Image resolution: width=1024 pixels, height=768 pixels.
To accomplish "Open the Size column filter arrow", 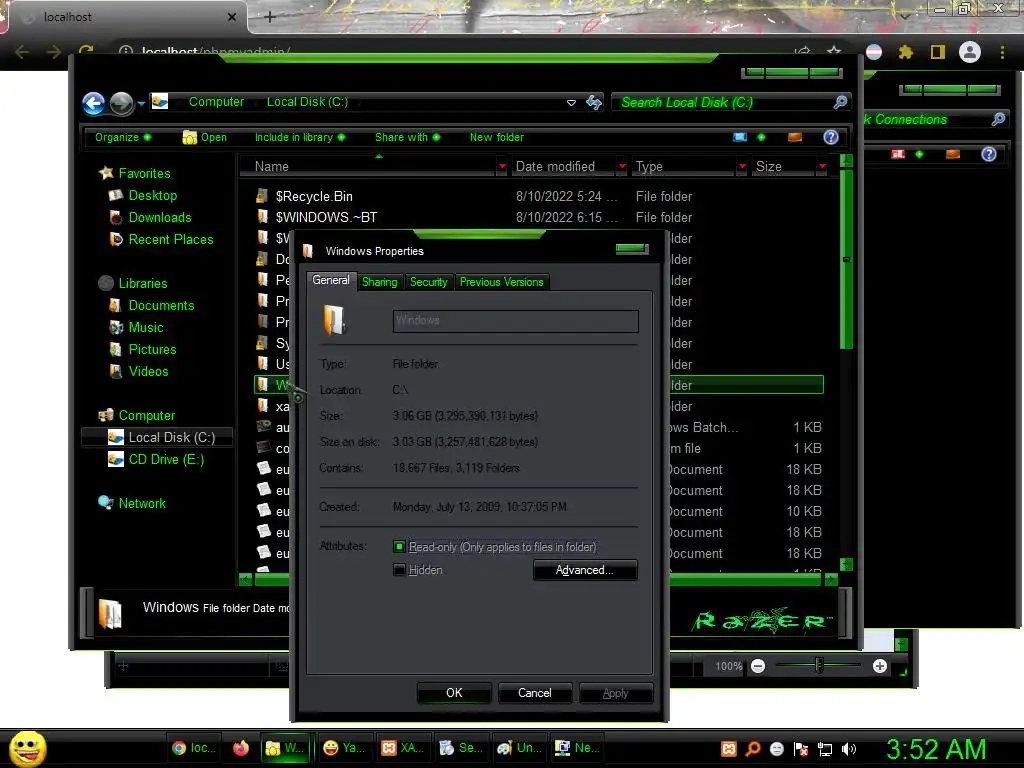I will click(x=822, y=167).
